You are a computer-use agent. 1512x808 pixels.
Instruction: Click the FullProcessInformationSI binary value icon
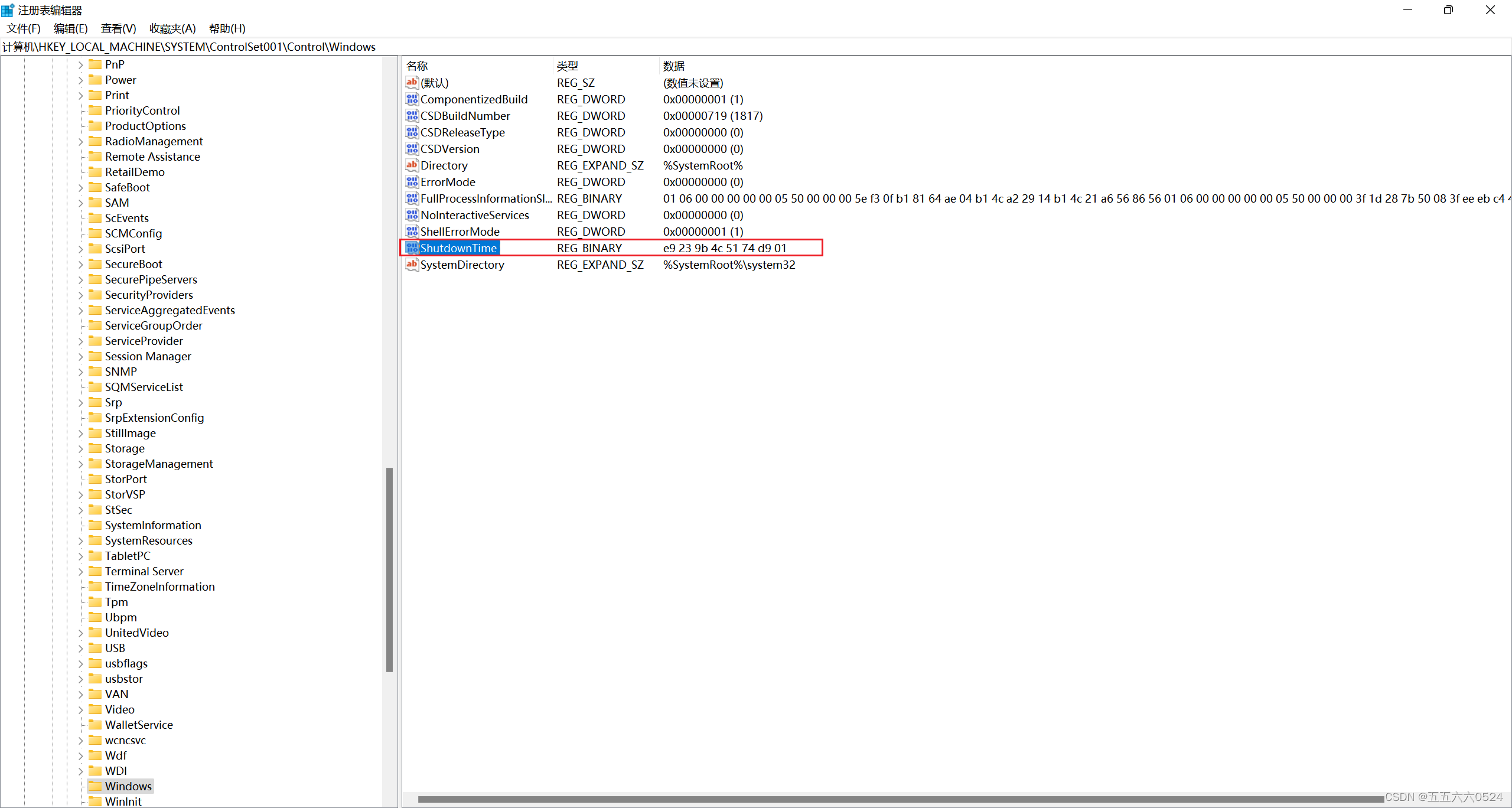coord(412,198)
